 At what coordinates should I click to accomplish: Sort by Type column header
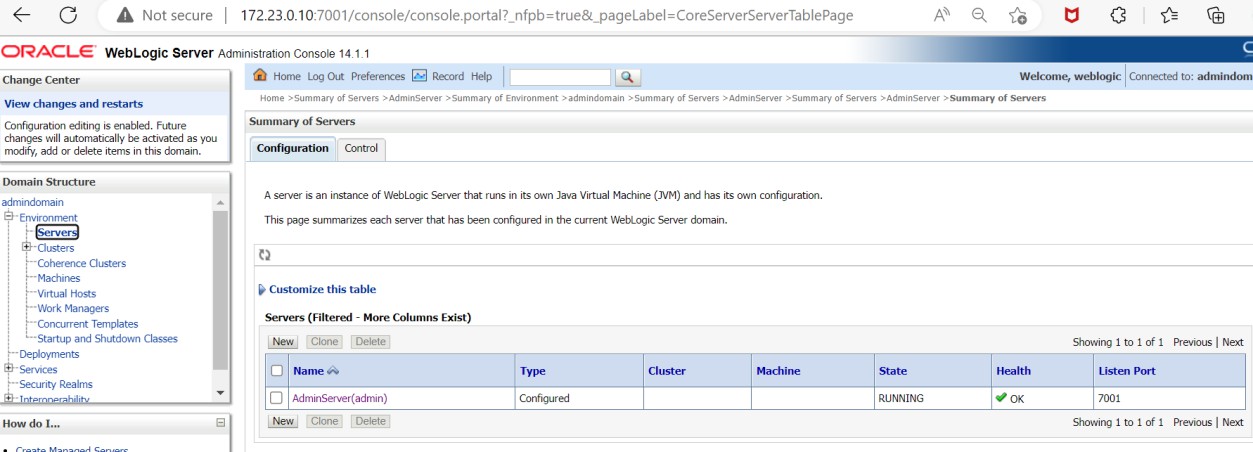533,371
